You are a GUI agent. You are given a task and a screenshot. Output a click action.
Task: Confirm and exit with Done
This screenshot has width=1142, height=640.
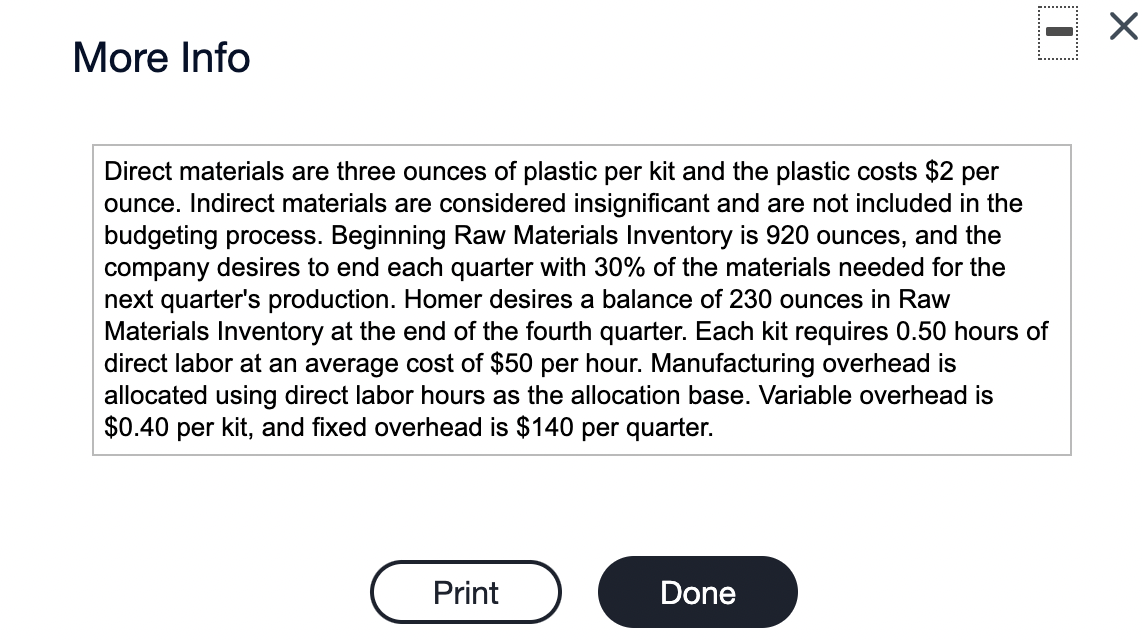[697, 592]
